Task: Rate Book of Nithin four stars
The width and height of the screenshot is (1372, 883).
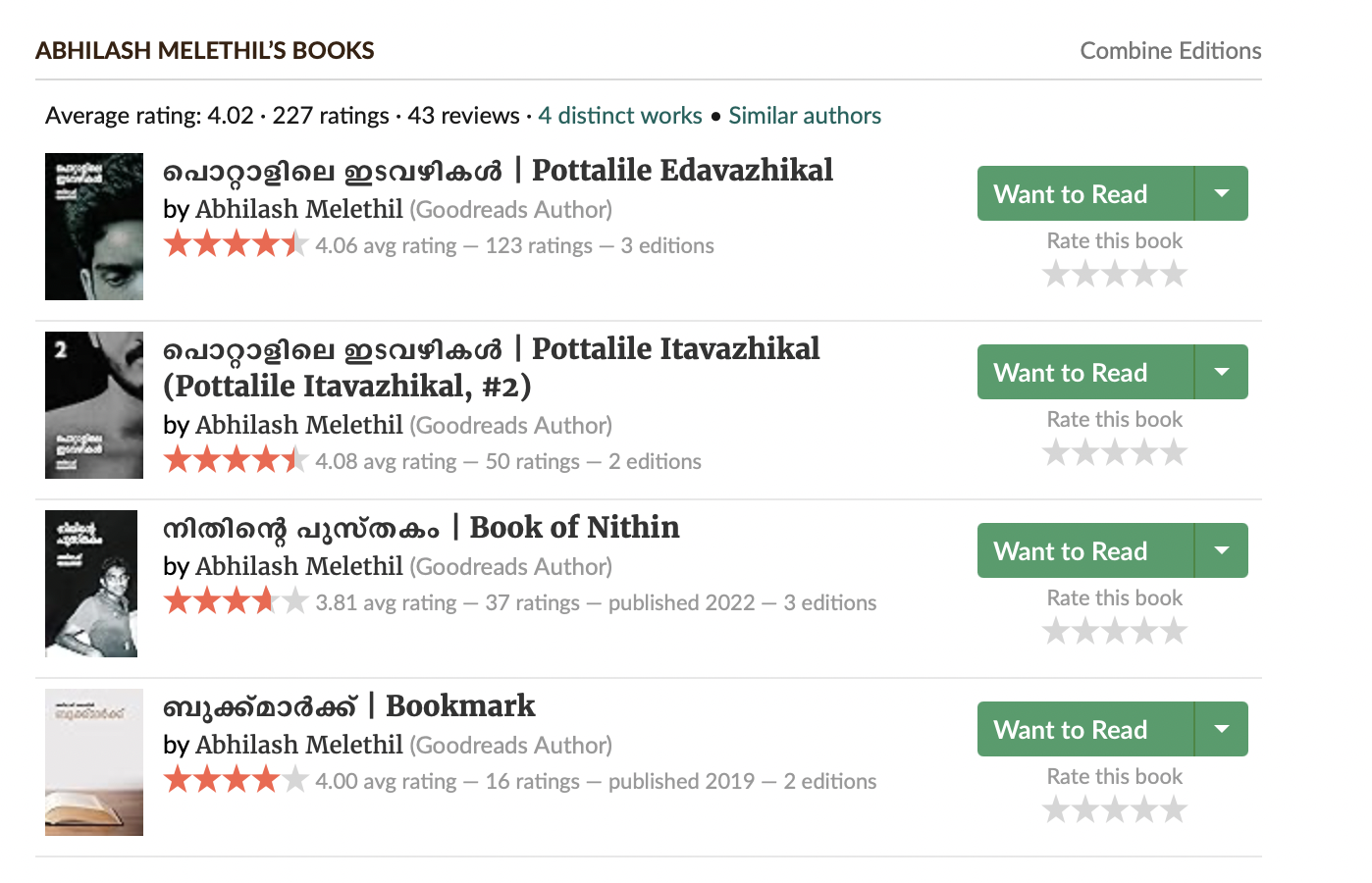Action: [1144, 631]
